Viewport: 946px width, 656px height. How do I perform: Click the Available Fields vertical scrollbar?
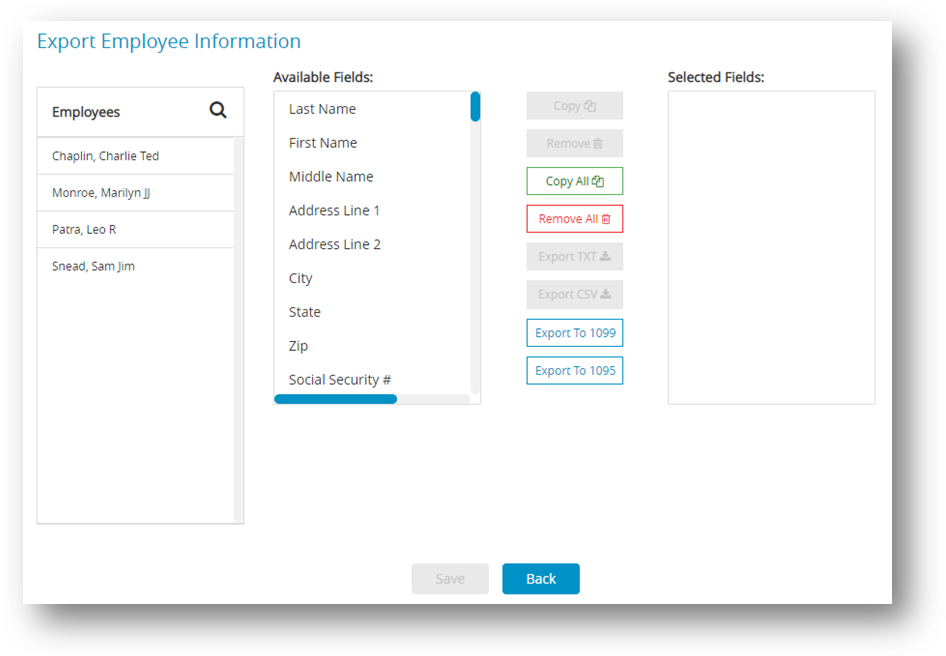pyautogui.click(x=474, y=105)
